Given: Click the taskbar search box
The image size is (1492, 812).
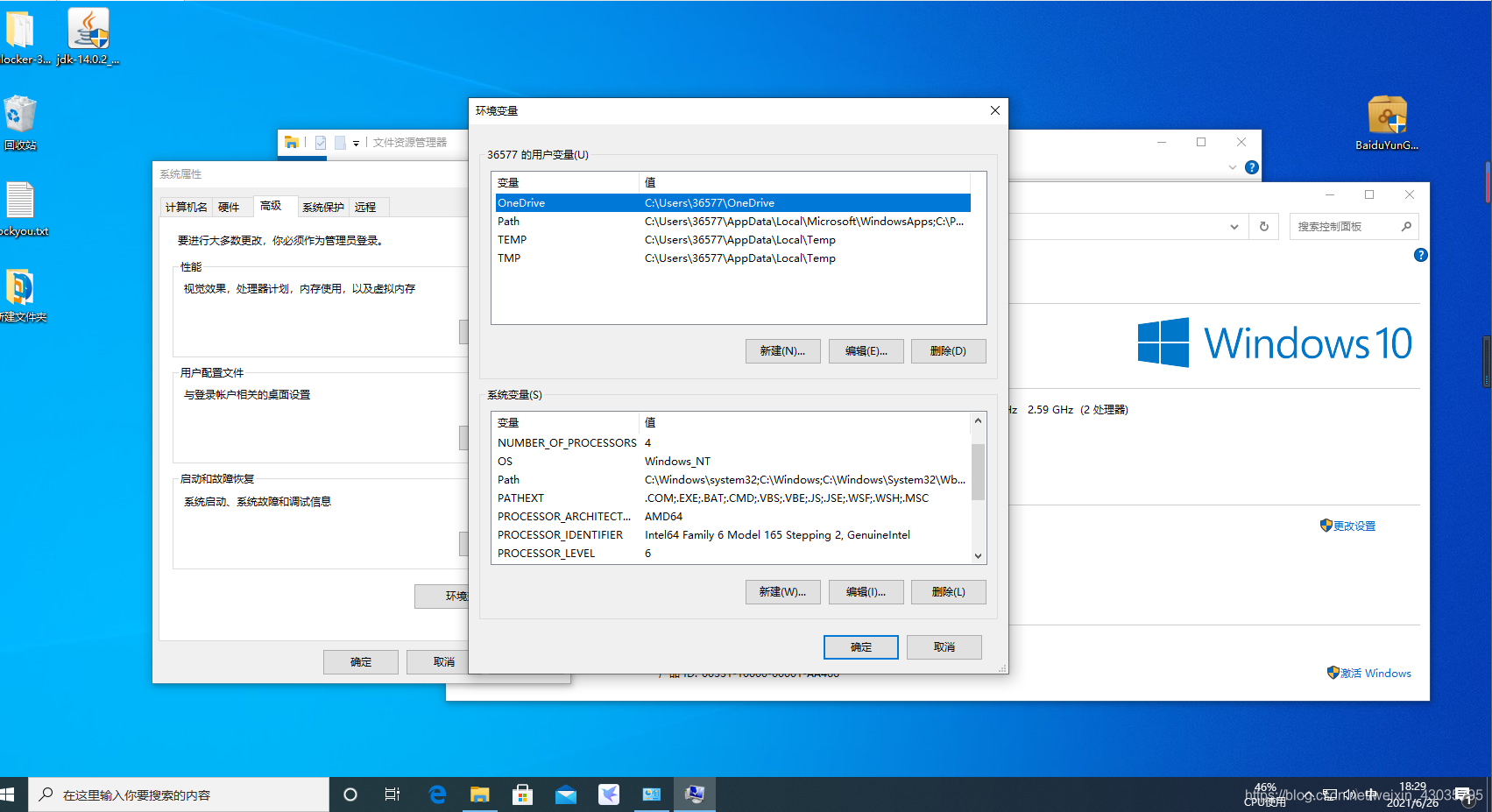Looking at the screenshot, I should tap(179, 794).
